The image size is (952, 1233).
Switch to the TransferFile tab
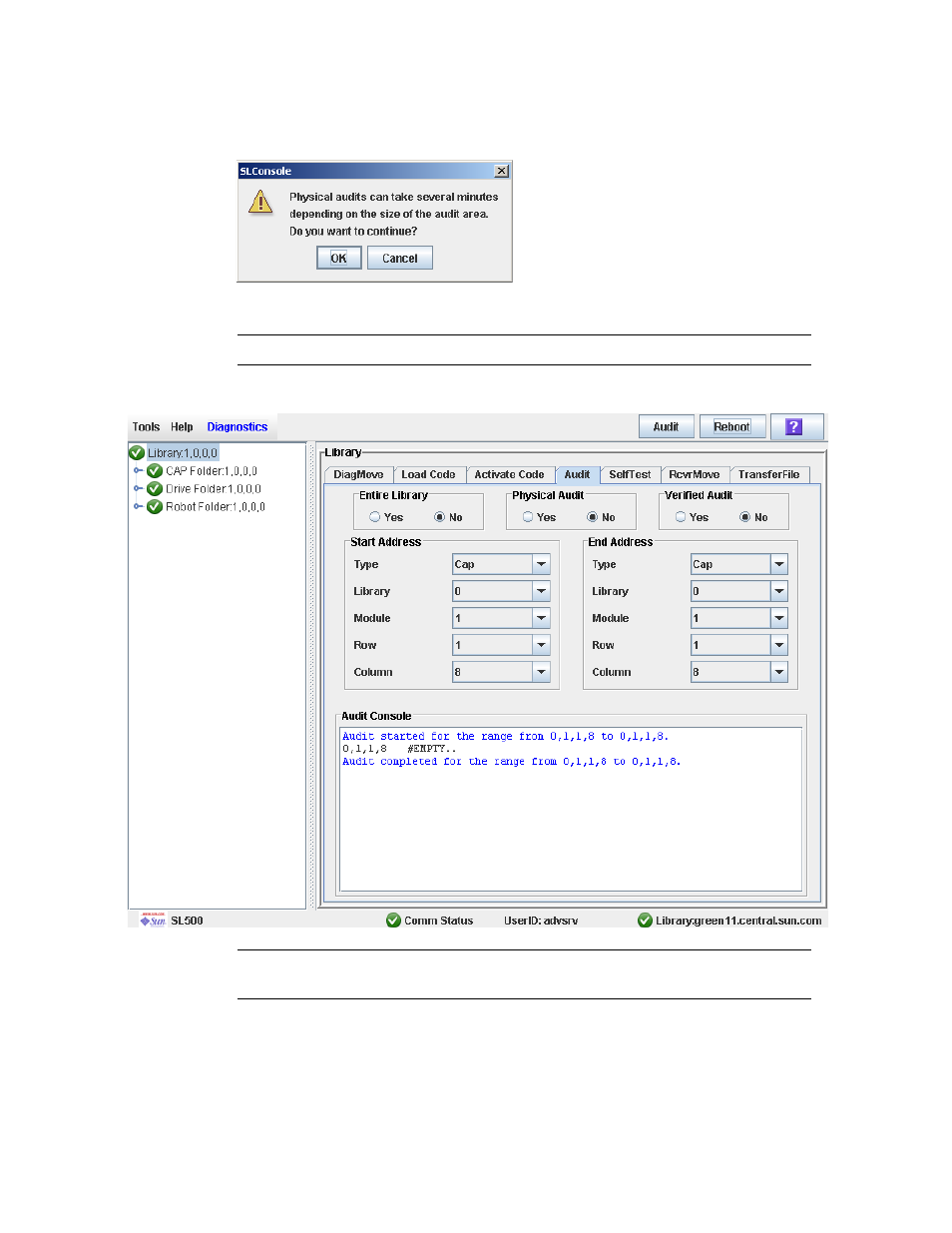769,475
